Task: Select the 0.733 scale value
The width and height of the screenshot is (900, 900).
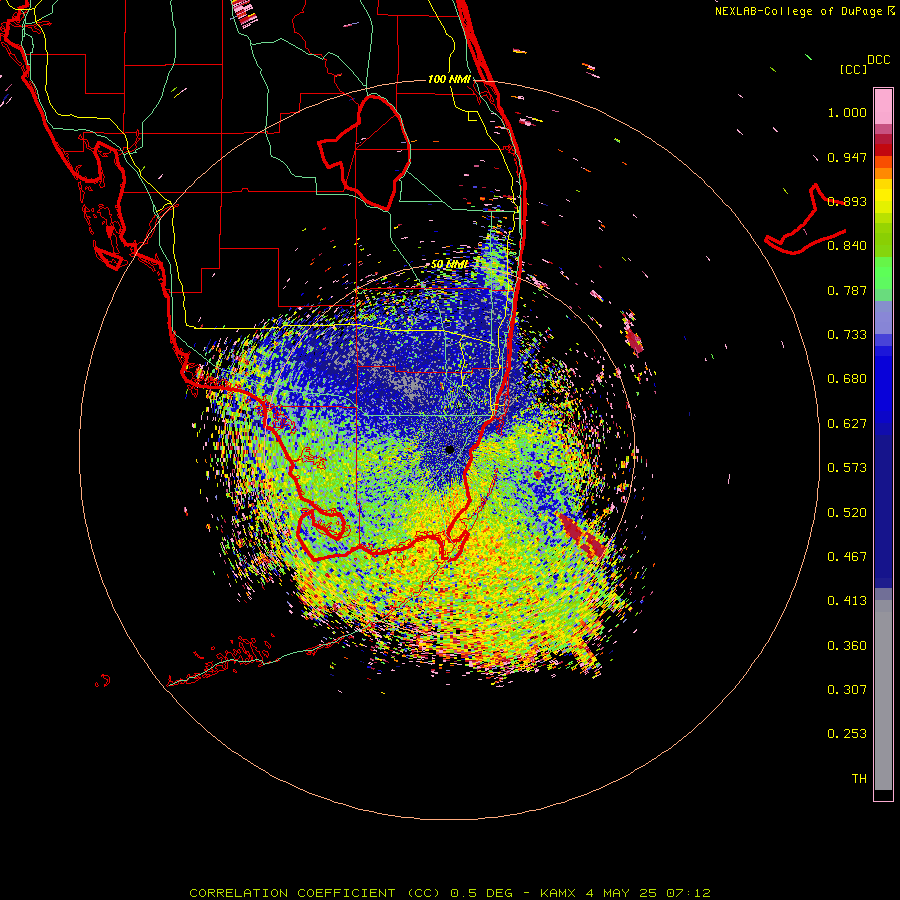Action: tap(847, 335)
